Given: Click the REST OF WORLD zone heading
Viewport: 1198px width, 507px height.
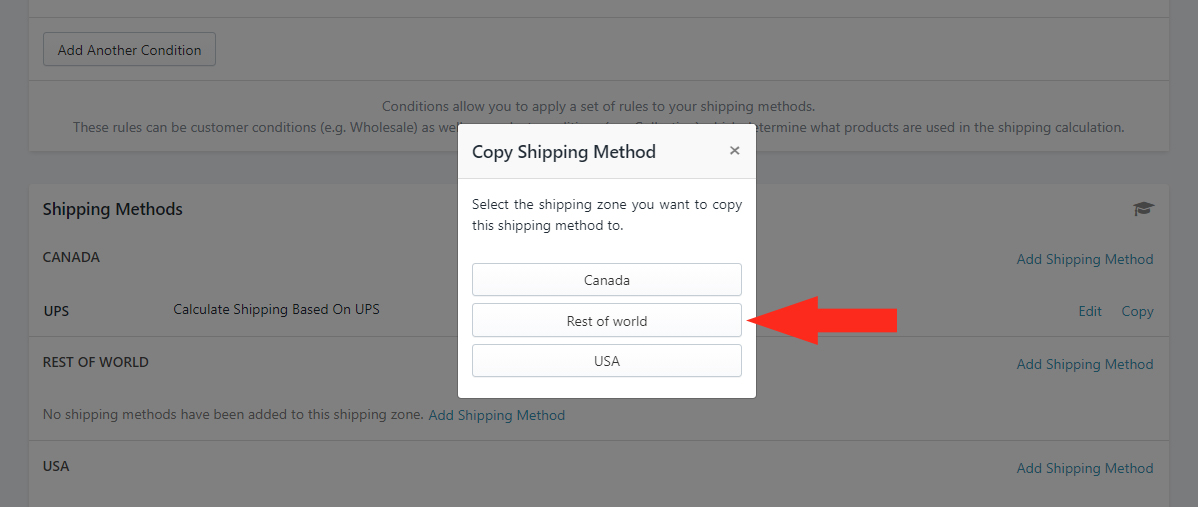Looking at the screenshot, I should point(95,362).
